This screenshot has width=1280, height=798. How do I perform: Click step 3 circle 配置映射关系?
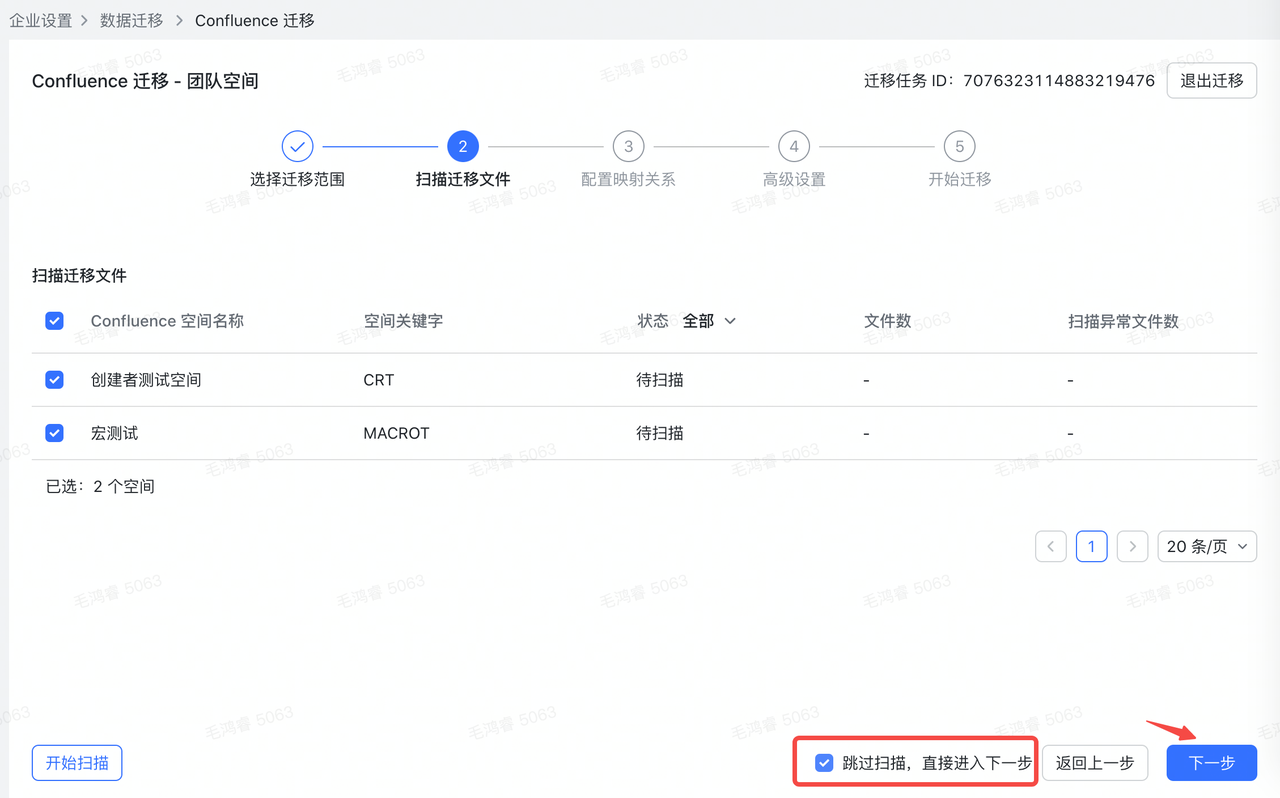[x=628, y=146]
